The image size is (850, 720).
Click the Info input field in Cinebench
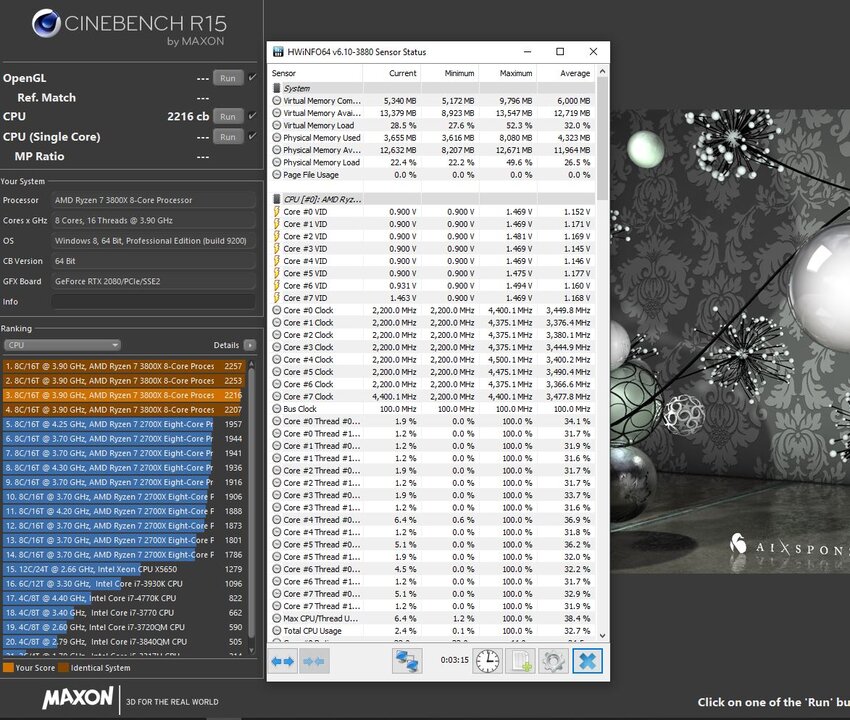pyautogui.click(x=153, y=301)
